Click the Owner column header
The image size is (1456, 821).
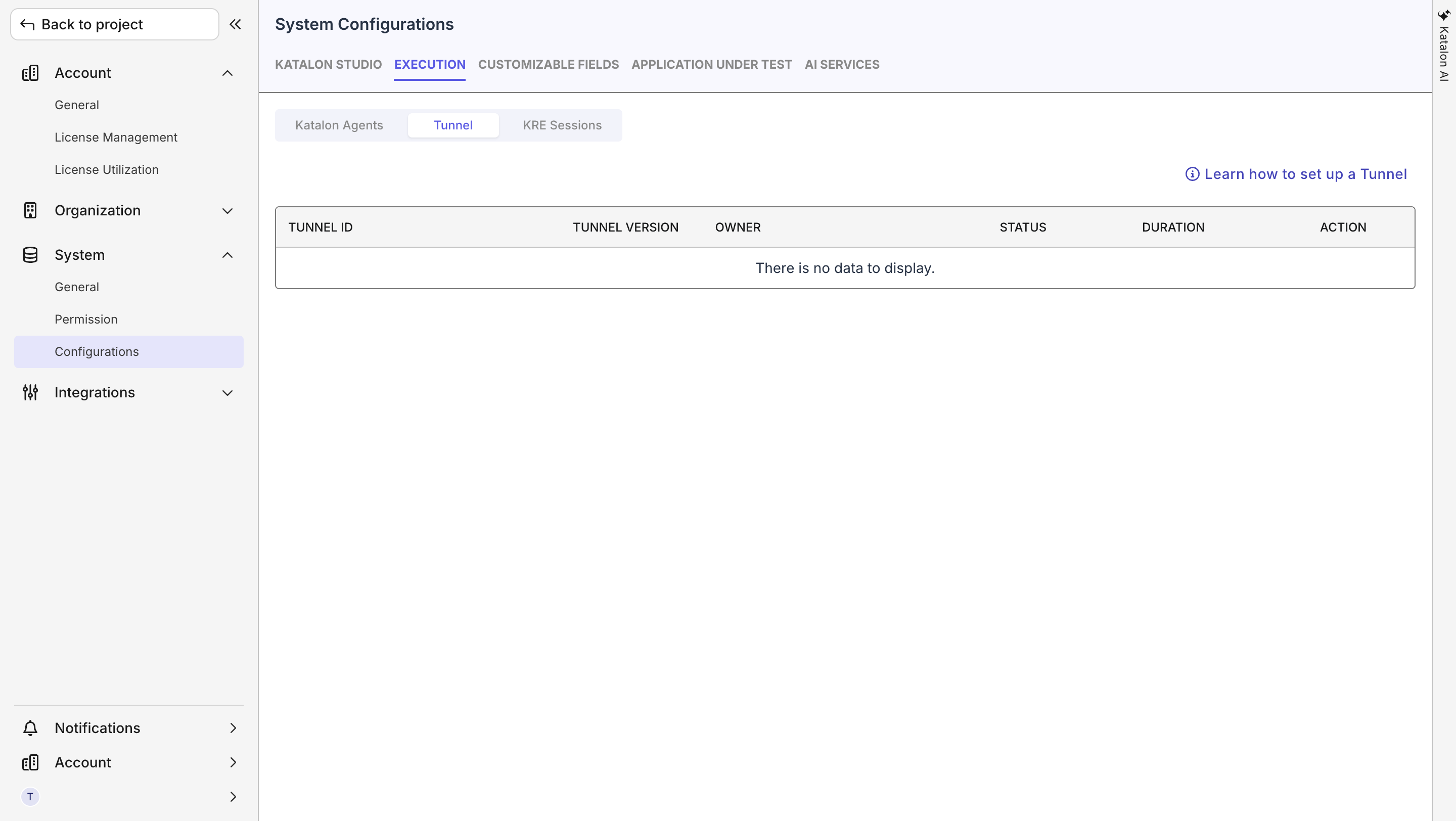coord(738,227)
